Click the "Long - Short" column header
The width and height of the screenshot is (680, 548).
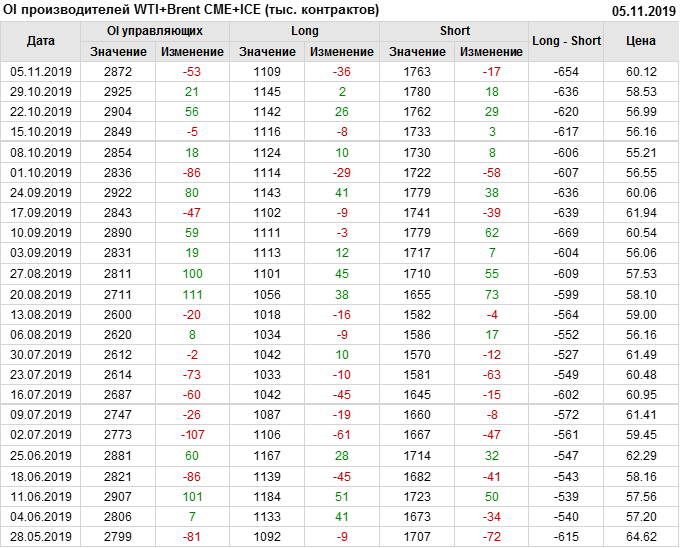[566, 41]
